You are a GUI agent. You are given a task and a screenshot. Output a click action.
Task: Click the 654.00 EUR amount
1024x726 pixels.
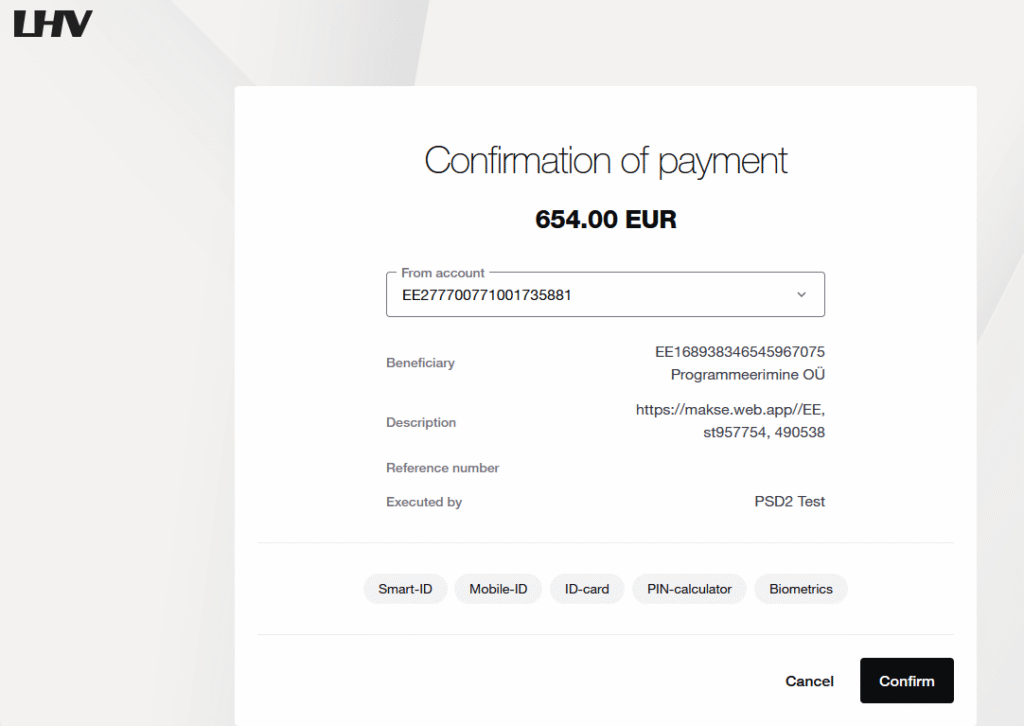click(x=606, y=220)
